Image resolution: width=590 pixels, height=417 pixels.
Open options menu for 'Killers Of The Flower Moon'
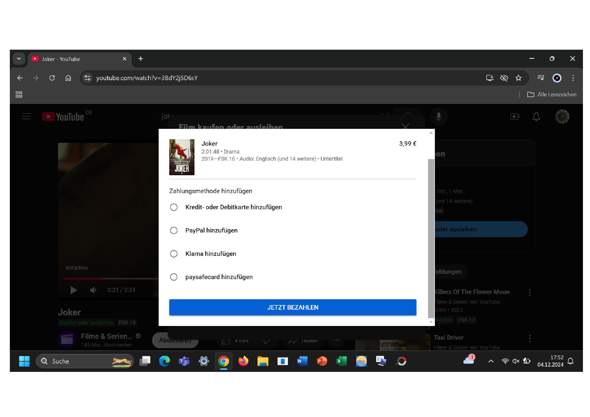(x=530, y=292)
